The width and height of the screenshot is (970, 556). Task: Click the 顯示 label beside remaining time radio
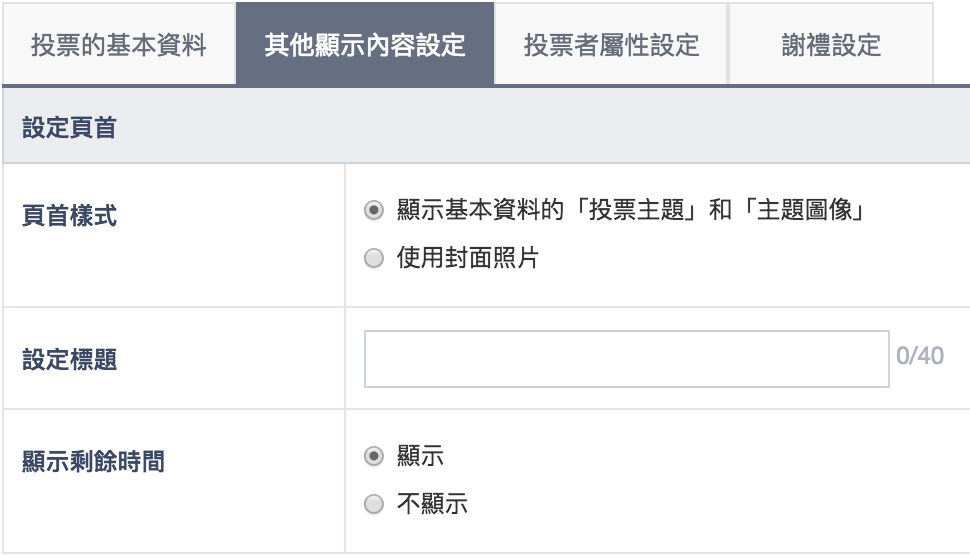coord(420,457)
